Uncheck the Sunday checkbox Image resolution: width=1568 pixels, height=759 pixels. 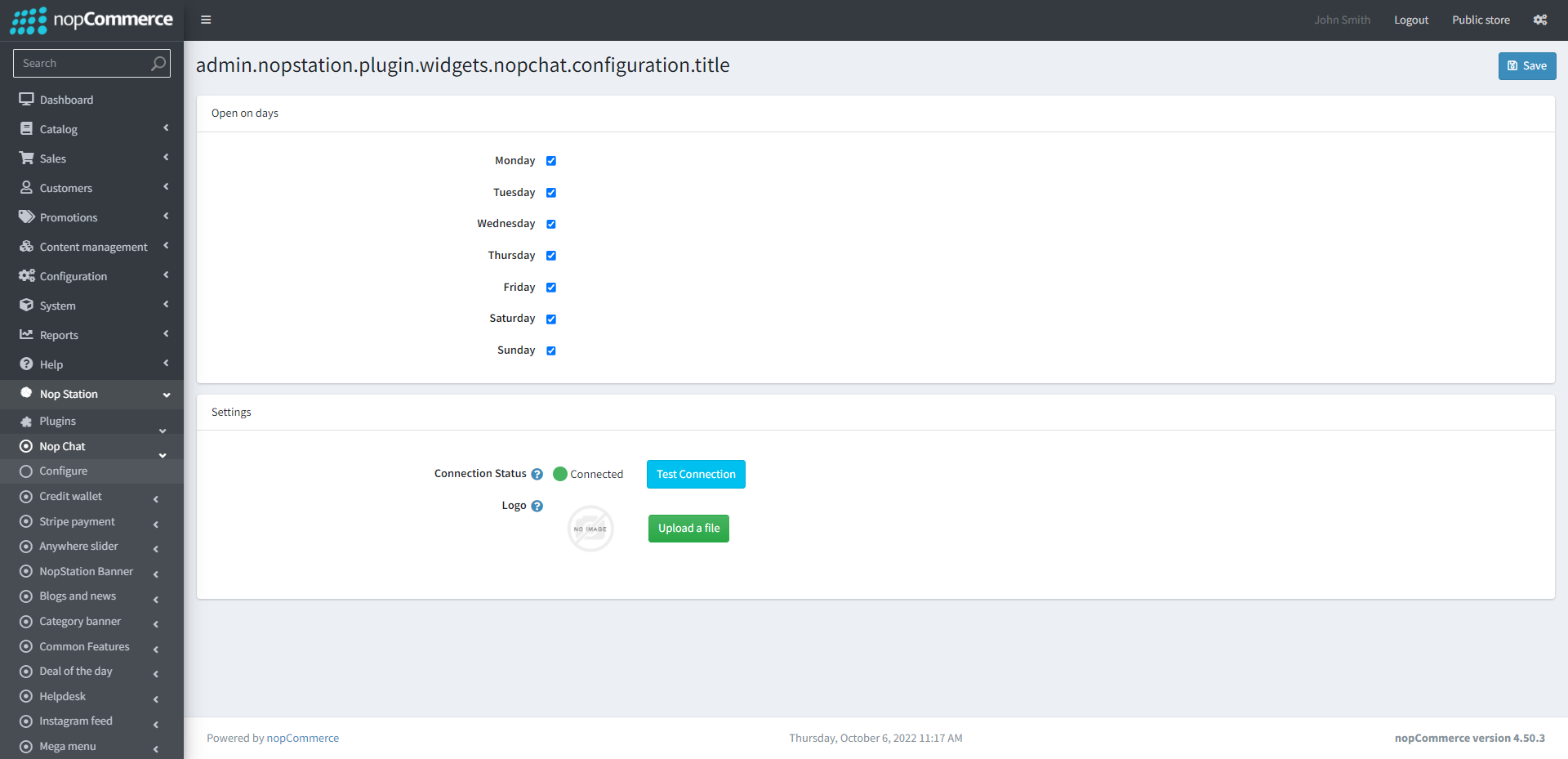pos(551,350)
